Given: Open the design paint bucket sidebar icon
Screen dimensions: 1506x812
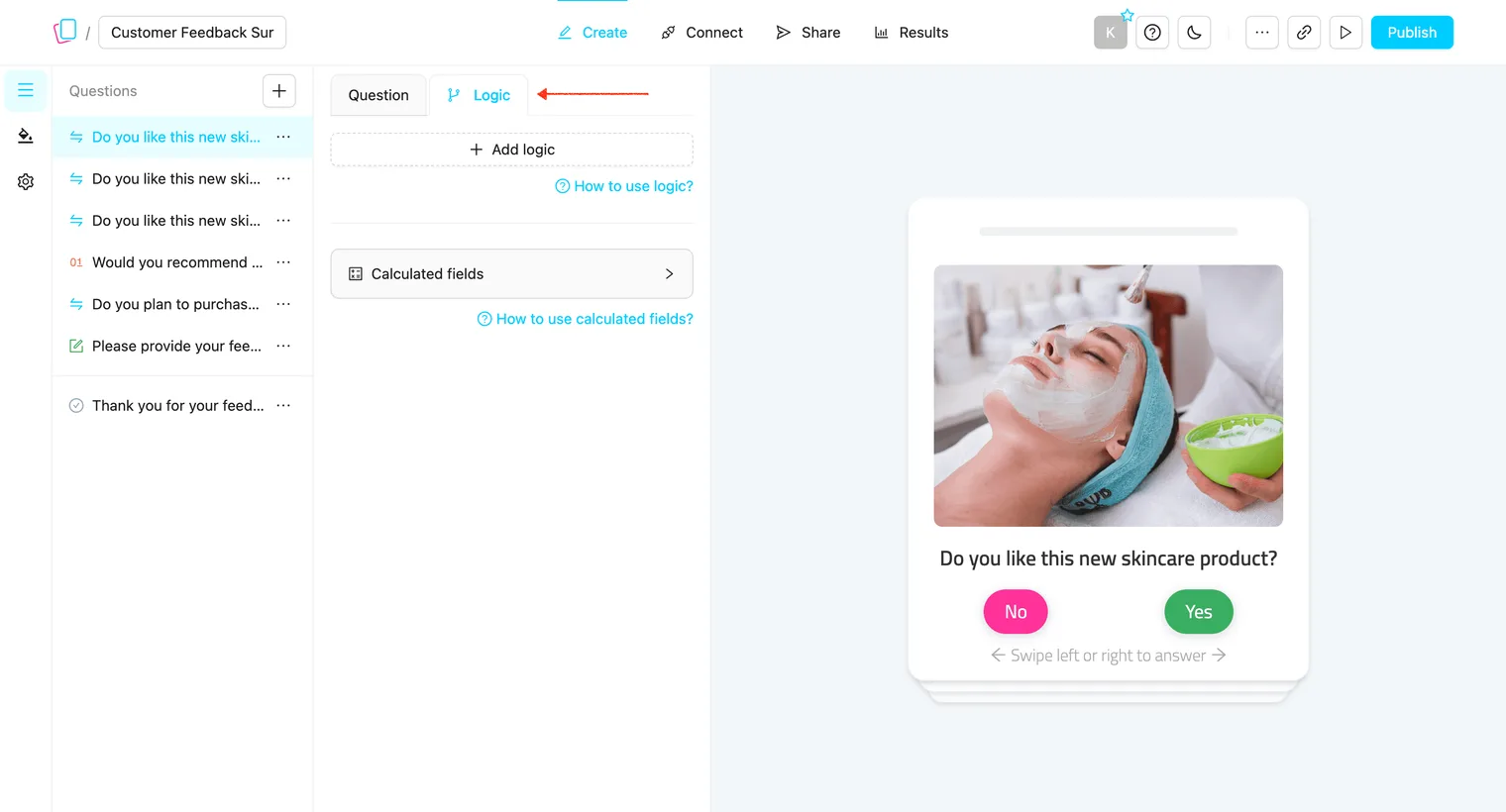Looking at the screenshot, I should tap(26, 136).
